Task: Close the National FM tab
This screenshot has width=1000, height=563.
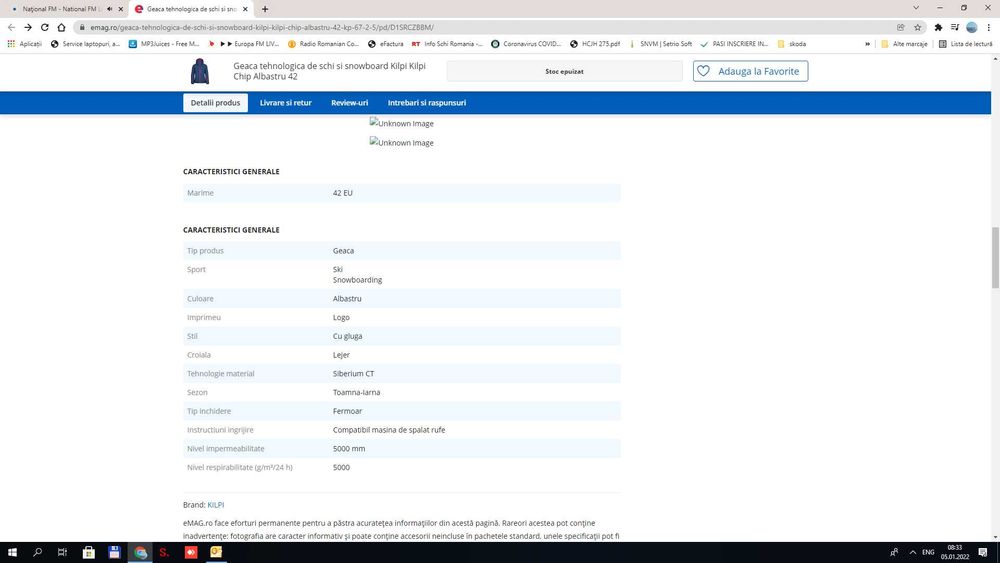Action: tap(121, 9)
